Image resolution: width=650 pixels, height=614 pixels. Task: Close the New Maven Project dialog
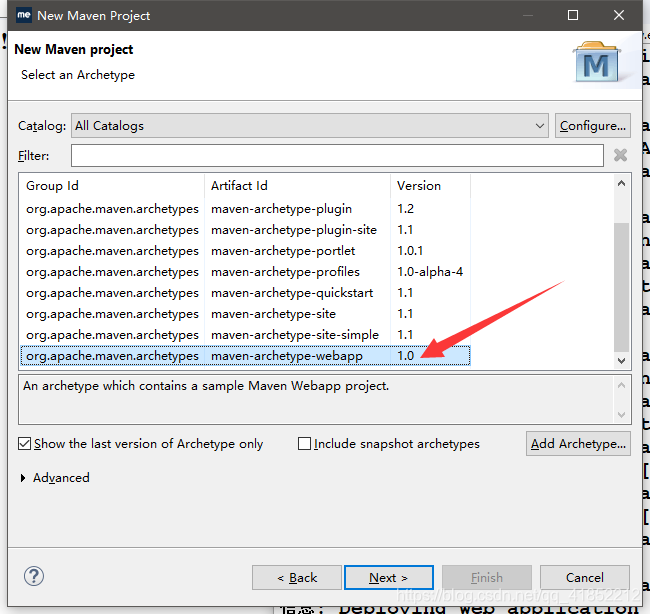click(619, 15)
